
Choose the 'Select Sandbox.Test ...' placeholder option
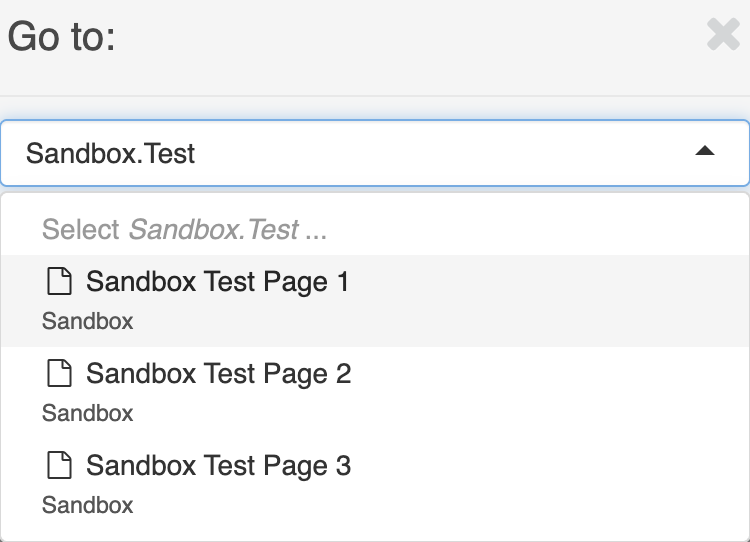(x=184, y=230)
